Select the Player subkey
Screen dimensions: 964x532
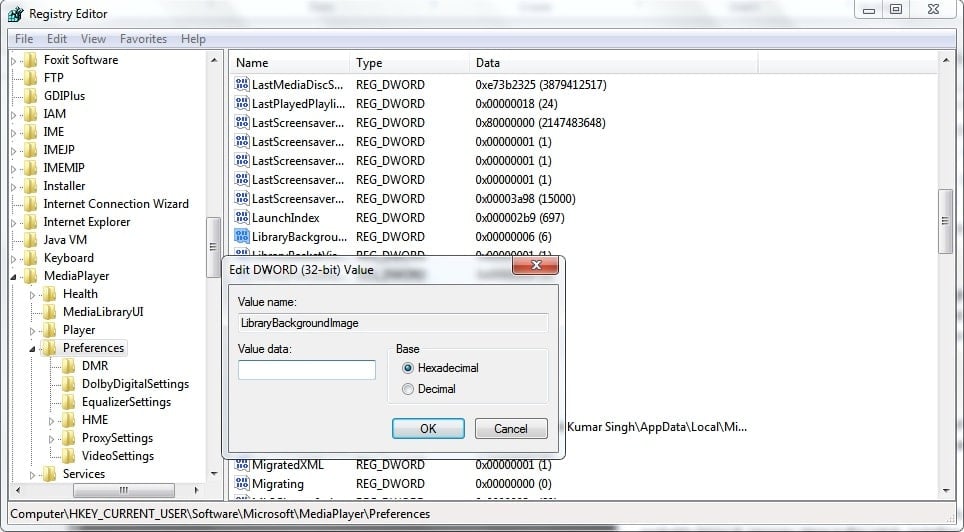pyautogui.click(x=79, y=330)
